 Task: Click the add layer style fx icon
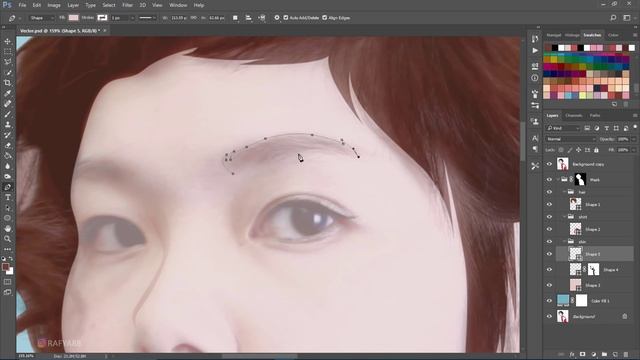tap(572, 354)
